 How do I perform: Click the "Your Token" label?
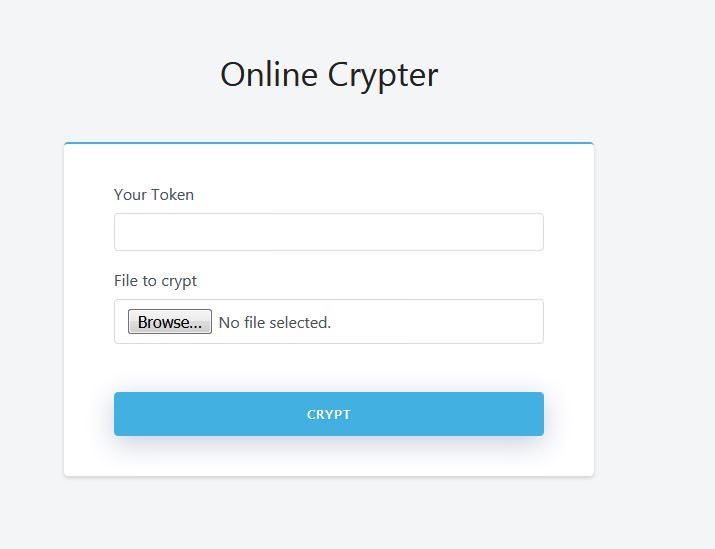(154, 195)
